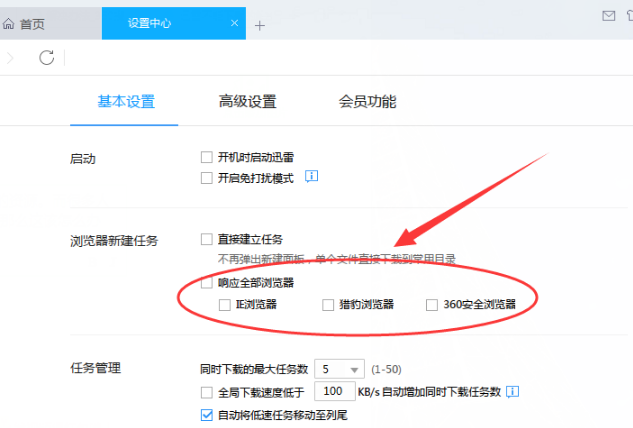Viewport: 633px width, 428px height.
Task: Open the mail icon in the top right
Action: pyautogui.click(x=608, y=15)
